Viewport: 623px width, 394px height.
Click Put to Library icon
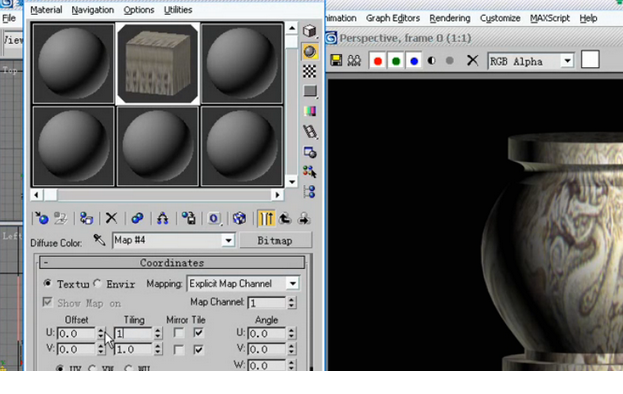(x=188, y=218)
